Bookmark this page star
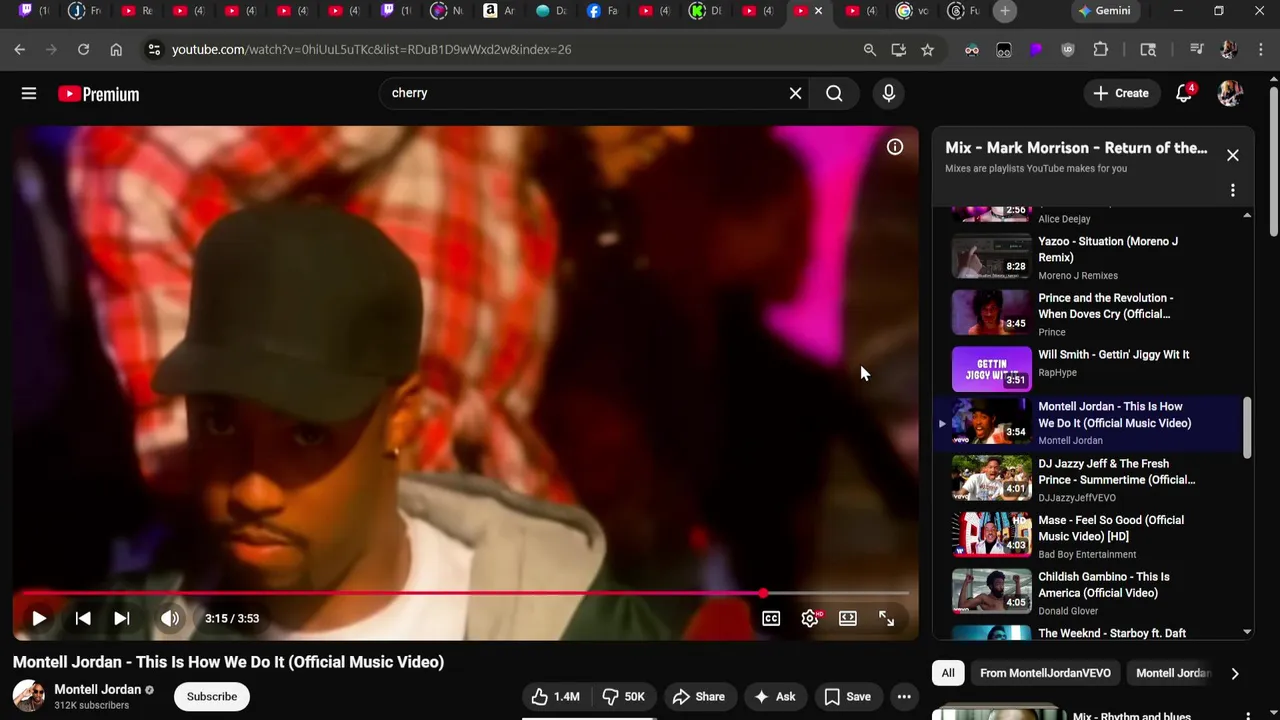The image size is (1280, 720). tap(927, 49)
